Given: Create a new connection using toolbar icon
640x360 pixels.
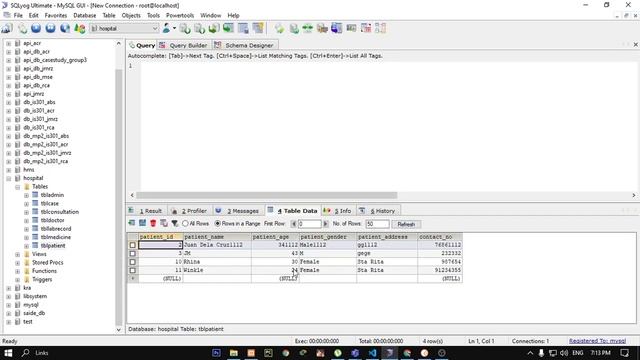Looking at the screenshot, I should (x=7, y=28).
